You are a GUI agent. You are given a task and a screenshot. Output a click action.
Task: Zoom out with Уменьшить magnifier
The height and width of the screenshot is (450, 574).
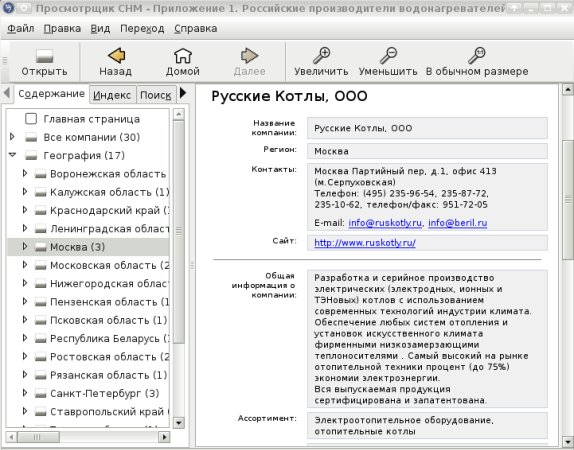tap(388, 56)
